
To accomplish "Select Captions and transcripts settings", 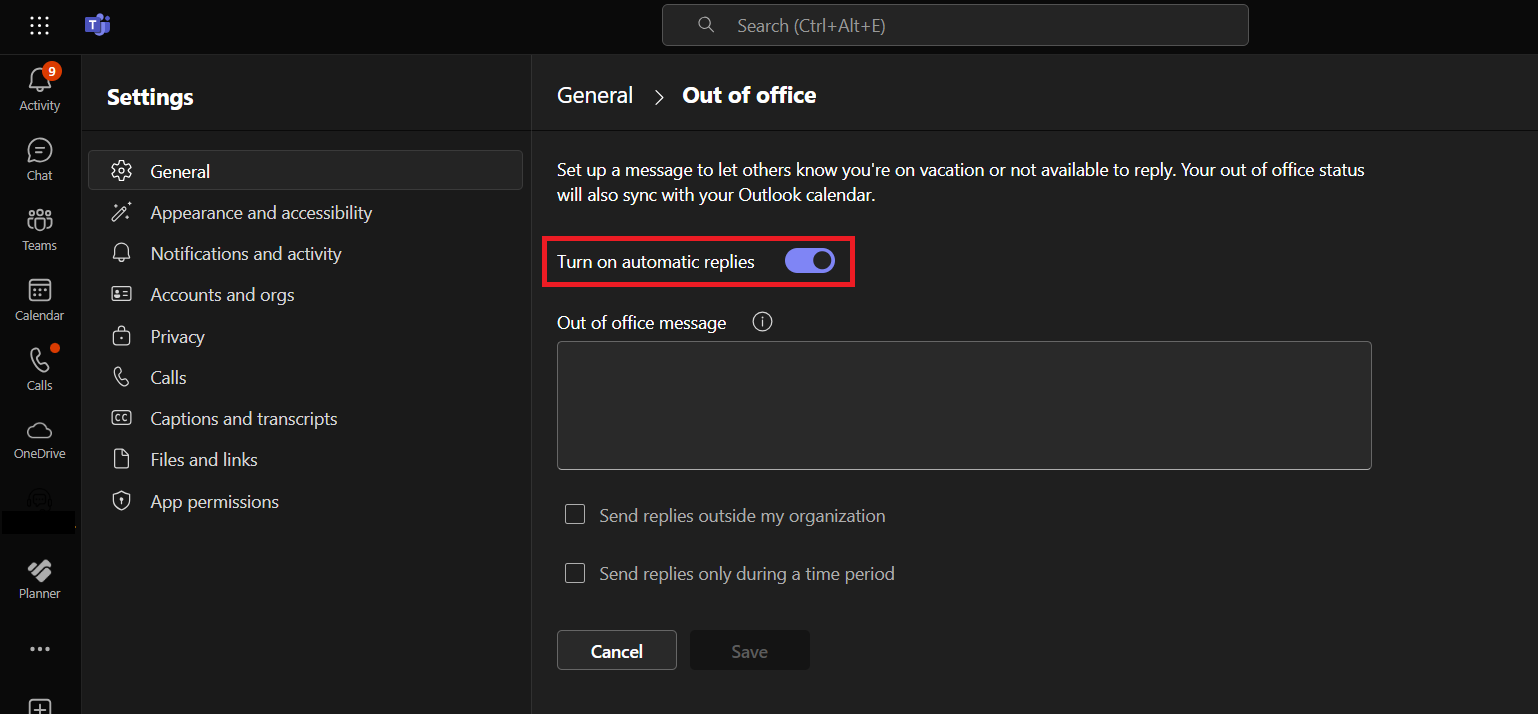I will pos(305,418).
